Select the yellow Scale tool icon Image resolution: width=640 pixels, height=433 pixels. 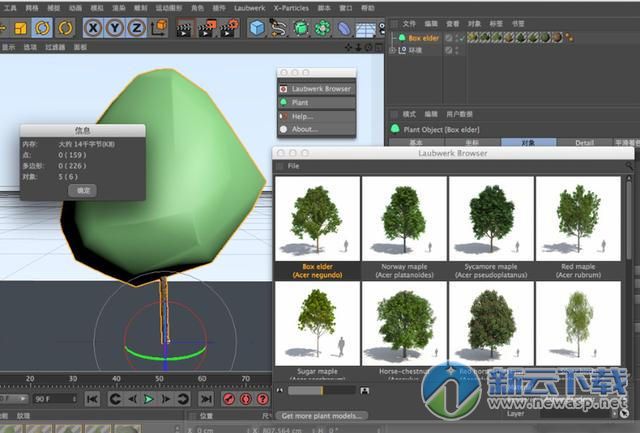coord(20,28)
